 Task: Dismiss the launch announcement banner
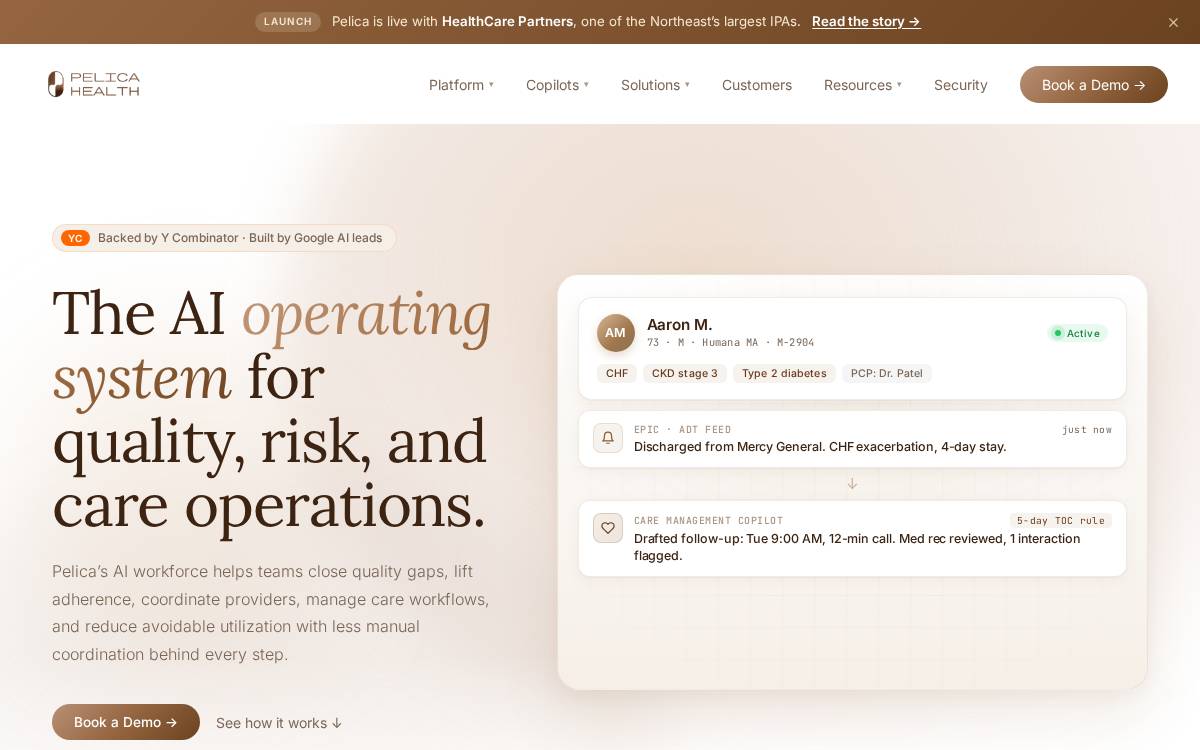click(x=1173, y=22)
